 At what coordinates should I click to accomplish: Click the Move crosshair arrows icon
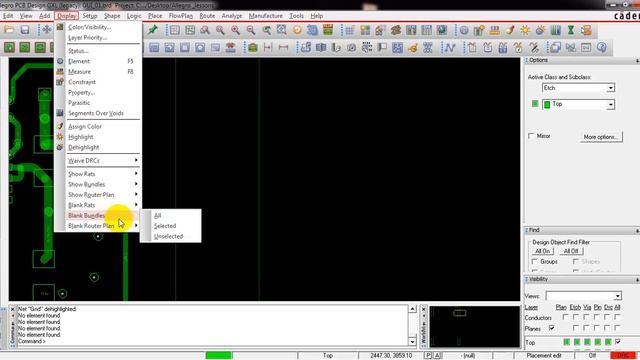[47, 30]
